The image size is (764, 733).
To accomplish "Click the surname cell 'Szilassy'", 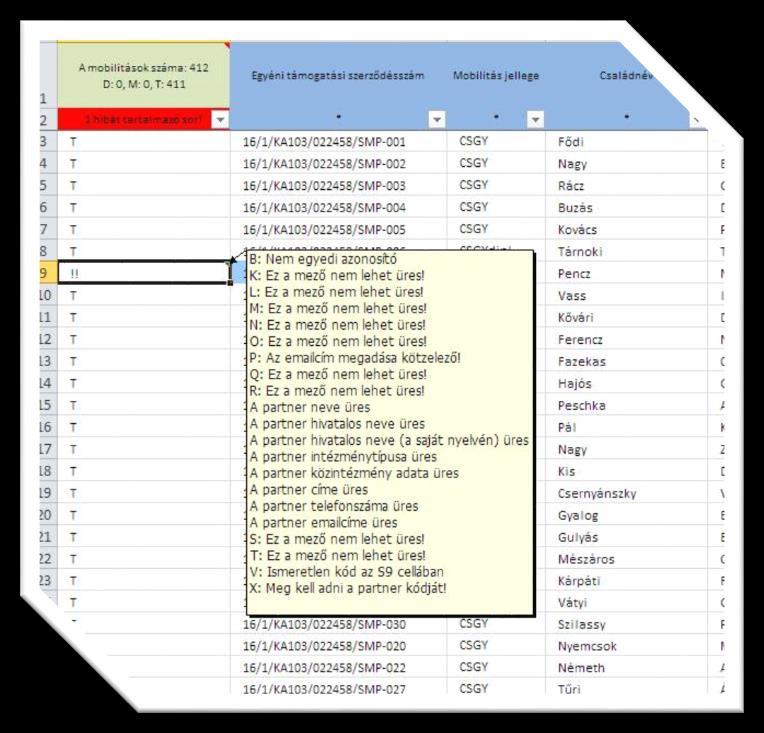I will pos(626,624).
